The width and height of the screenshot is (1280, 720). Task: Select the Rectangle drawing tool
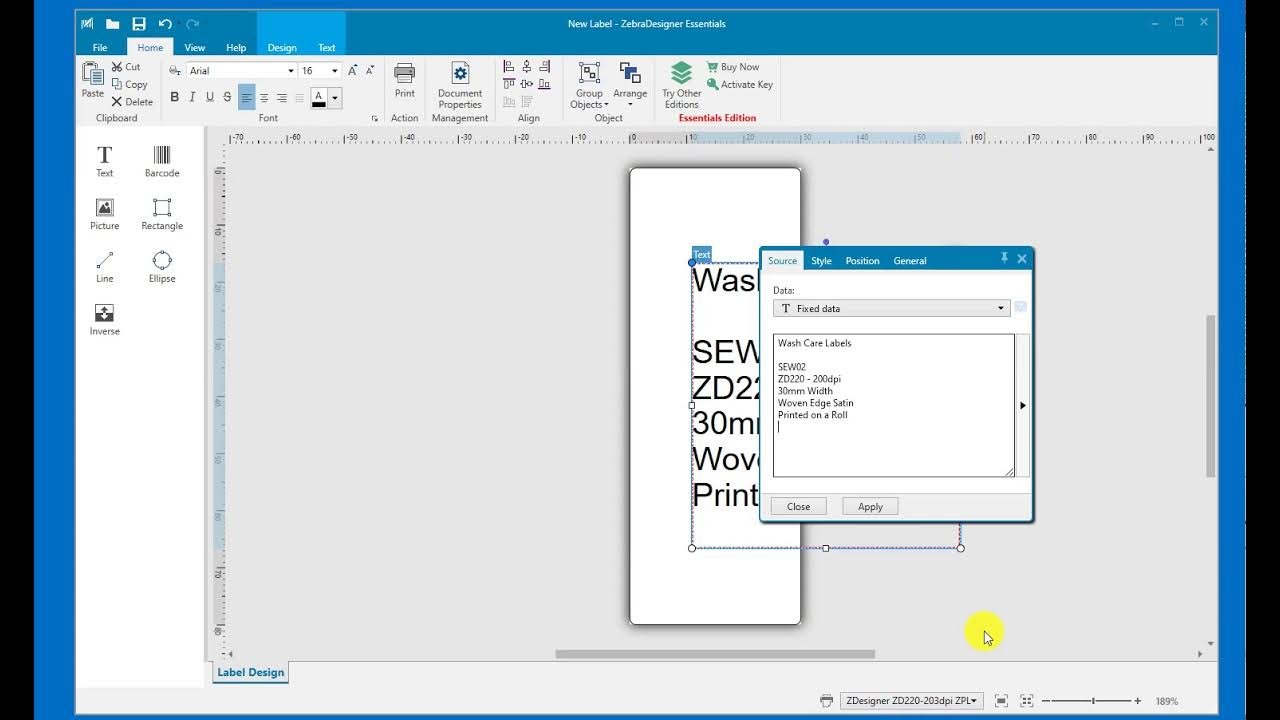161,213
